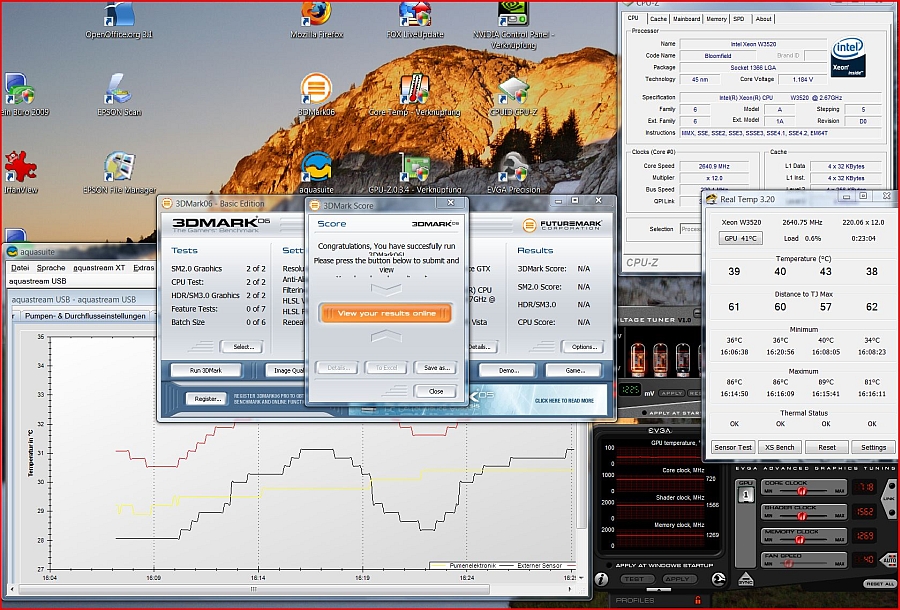Open the FOX LiveUpdate desktop shortcut

point(415,17)
